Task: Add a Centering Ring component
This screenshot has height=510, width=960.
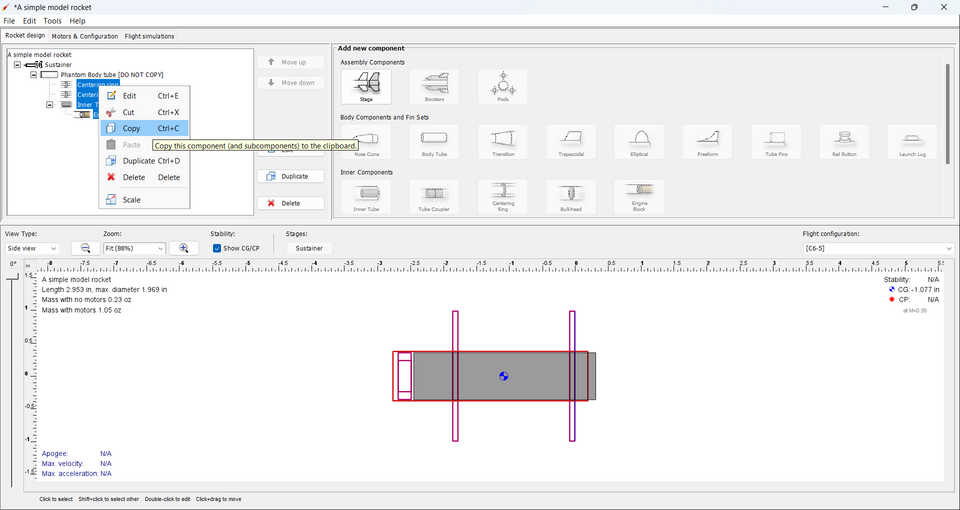Action: point(503,197)
